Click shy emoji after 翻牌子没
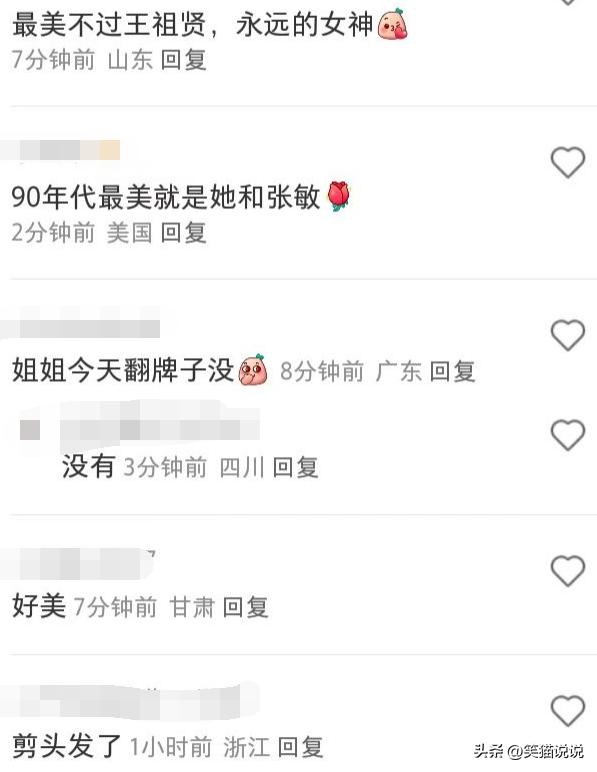This screenshot has width=597, height=772. pyautogui.click(x=253, y=369)
